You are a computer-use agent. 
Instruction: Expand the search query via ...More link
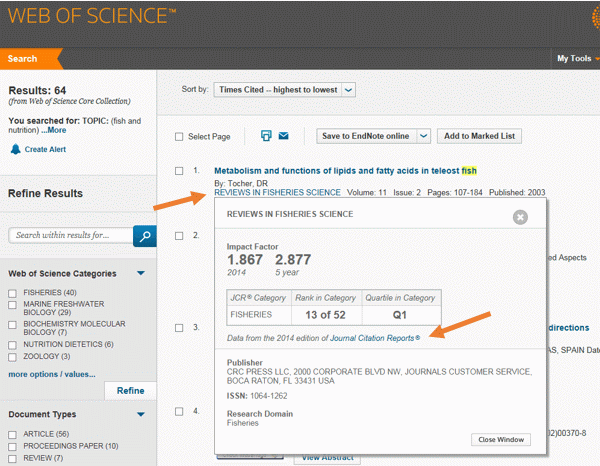click(54, 130)
